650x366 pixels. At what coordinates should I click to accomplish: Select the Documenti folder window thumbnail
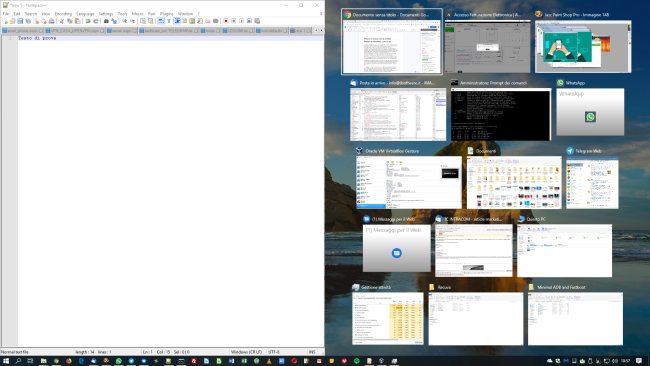tap(514, 182)
